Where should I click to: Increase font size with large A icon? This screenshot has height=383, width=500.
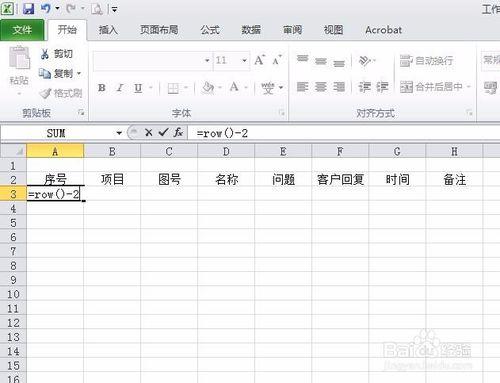point(259,60)
